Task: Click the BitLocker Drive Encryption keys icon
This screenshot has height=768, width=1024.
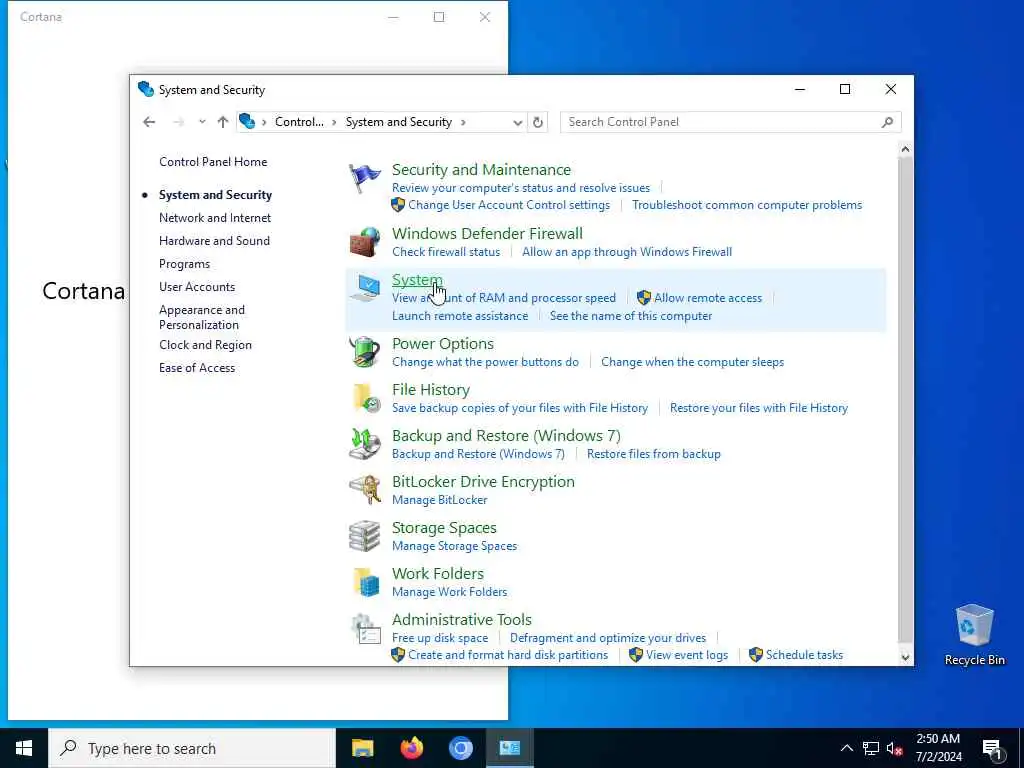Action: point(364,490)
